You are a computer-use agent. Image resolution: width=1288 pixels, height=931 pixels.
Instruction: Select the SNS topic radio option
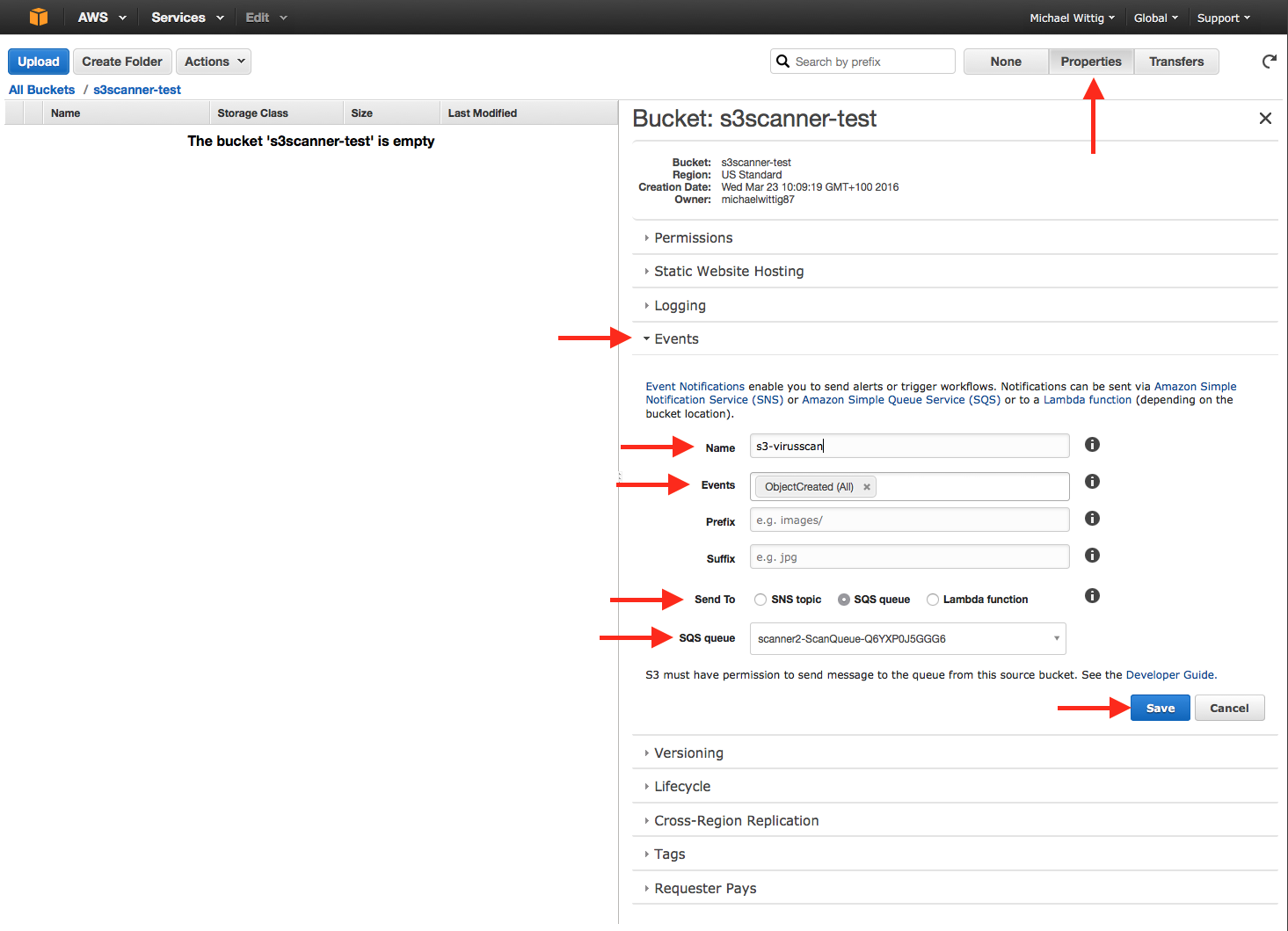(760, 600)
